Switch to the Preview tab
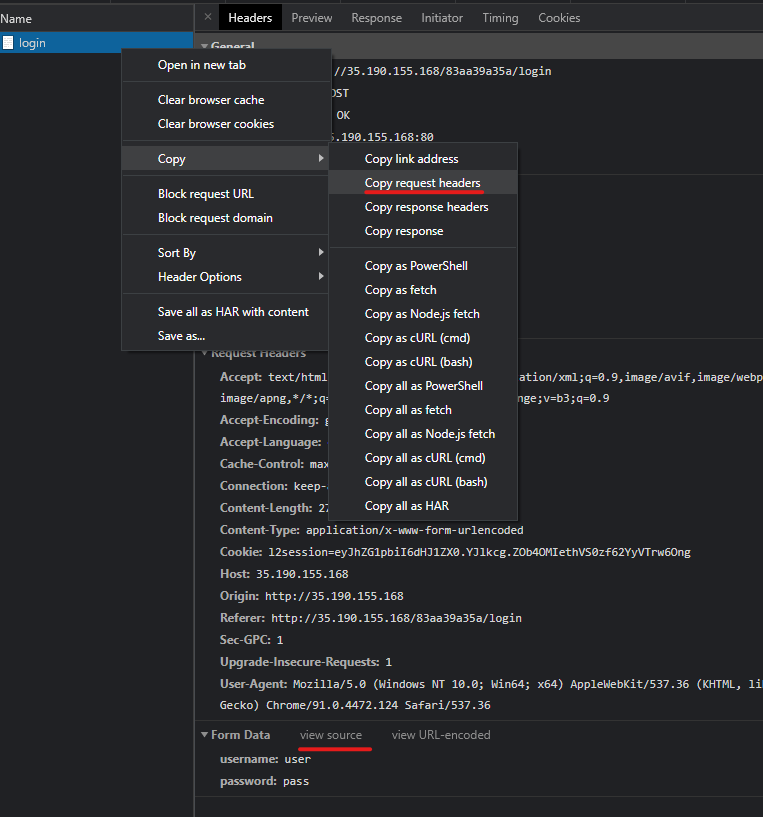 312,18
